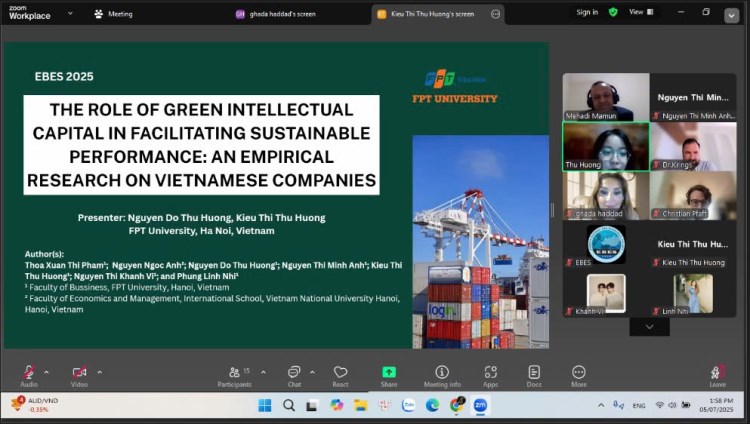Expand Participants options chevron
750x424 pixels.
[x=263, y=372]
